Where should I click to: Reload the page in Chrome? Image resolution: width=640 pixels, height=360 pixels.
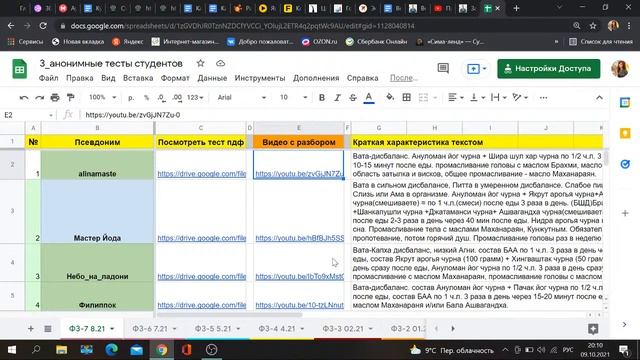[43, 26]
